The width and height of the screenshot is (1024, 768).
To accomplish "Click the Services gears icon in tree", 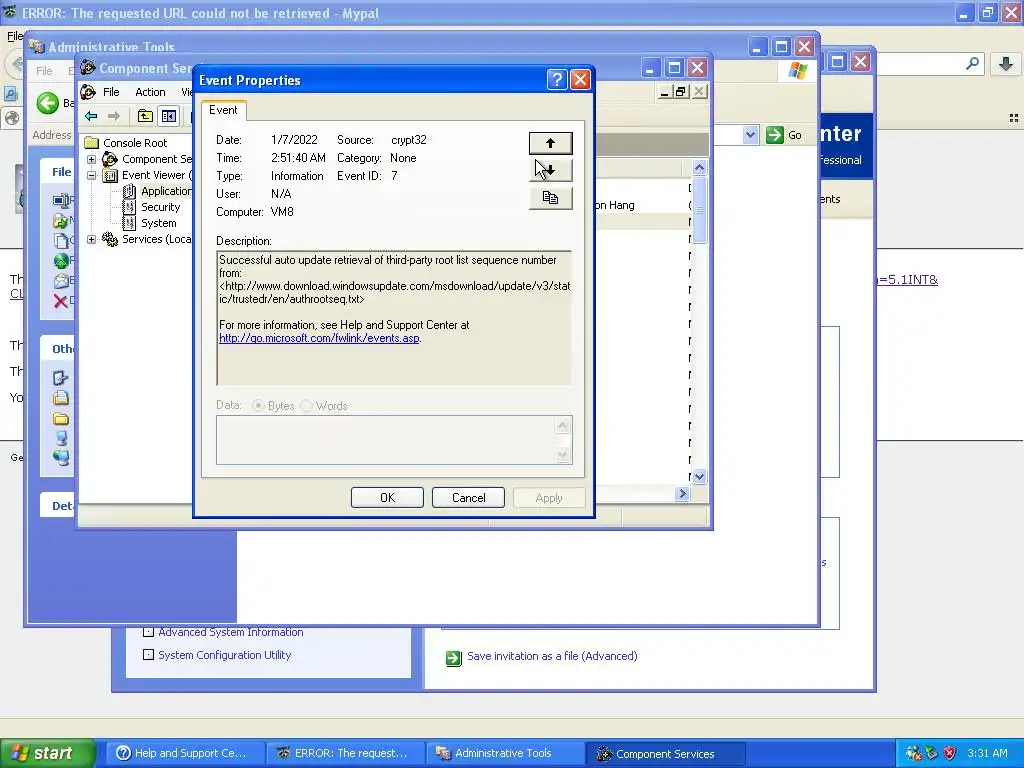I will 110,239.
